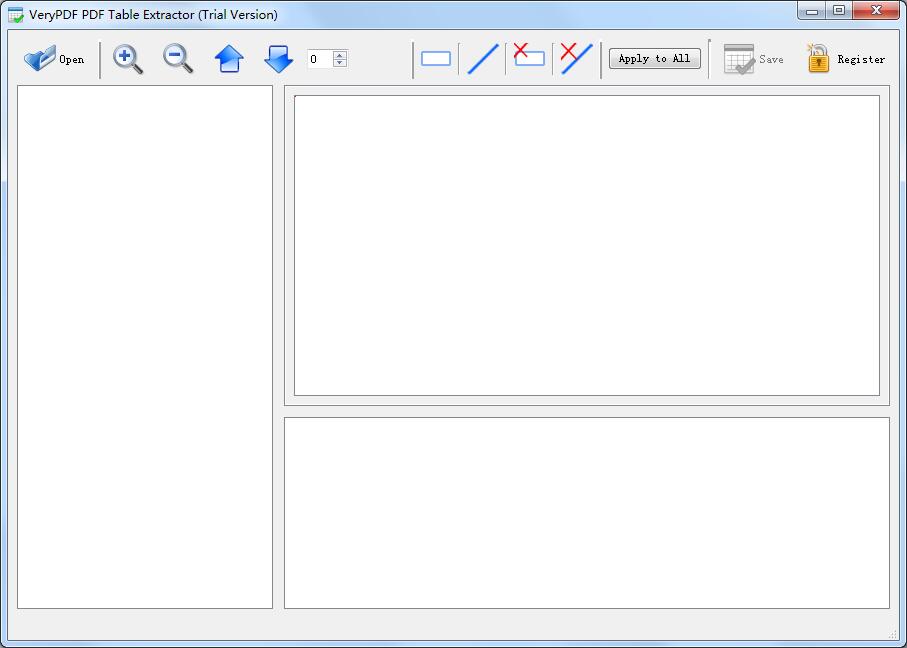The image size is (907, 648).
Task: Zoom in with the plus magnifier
Action: (128, 59)
